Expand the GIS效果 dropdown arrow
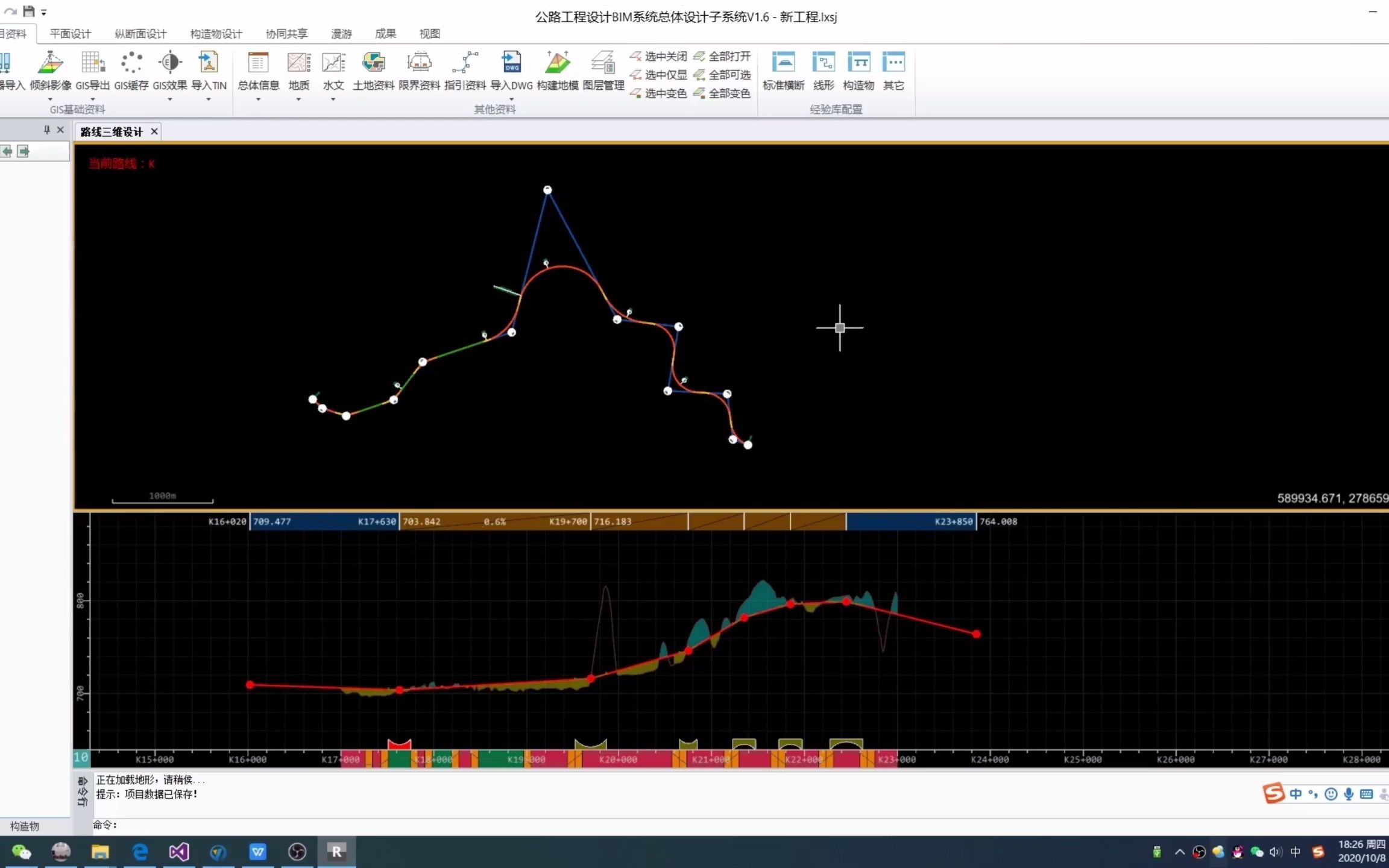The height and width of the screenshot is (868, 1389). pos(169,99)
